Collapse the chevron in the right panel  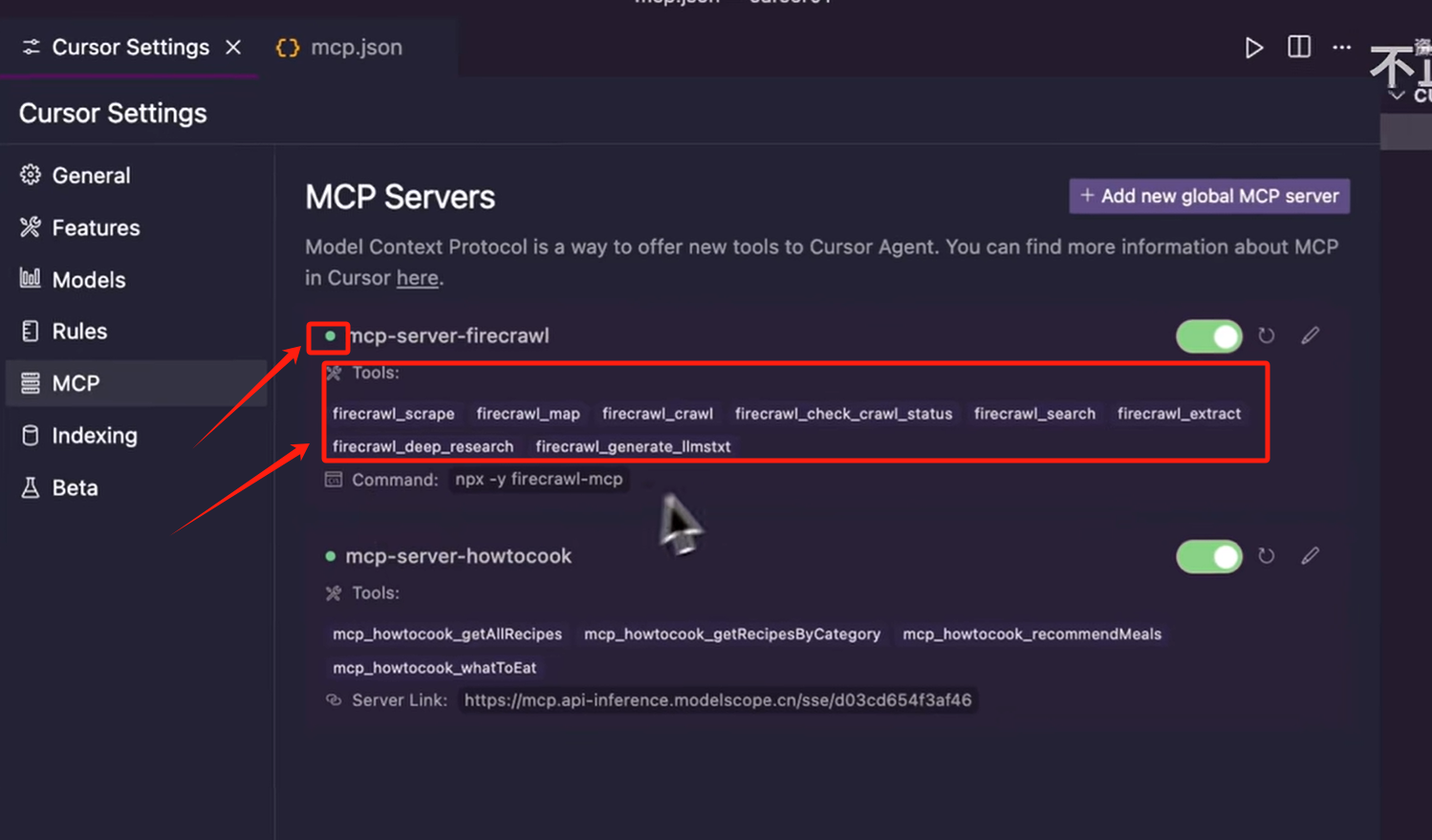(x=1397, y=96)
